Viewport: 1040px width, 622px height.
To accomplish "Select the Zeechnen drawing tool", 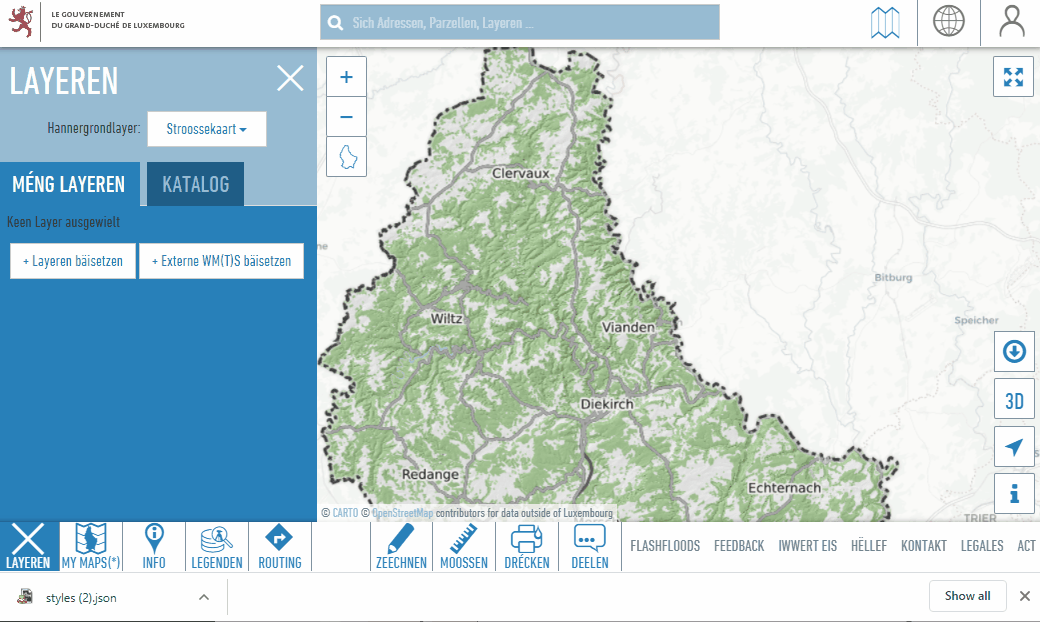I will tap(401, 547).
